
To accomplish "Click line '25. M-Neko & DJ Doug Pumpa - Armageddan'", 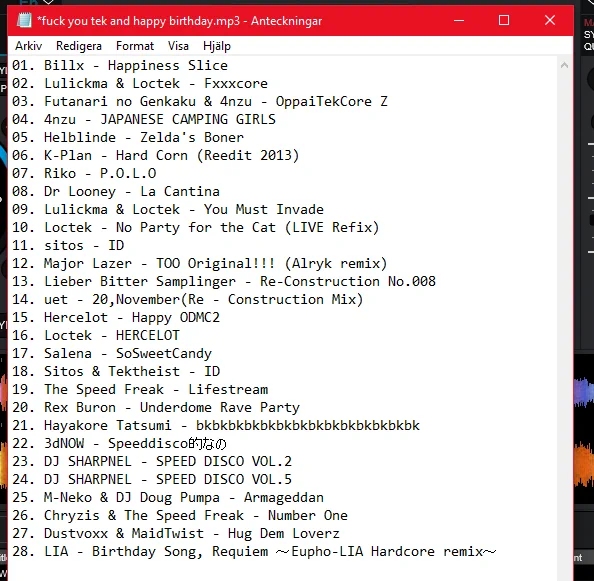I will 168,497.
